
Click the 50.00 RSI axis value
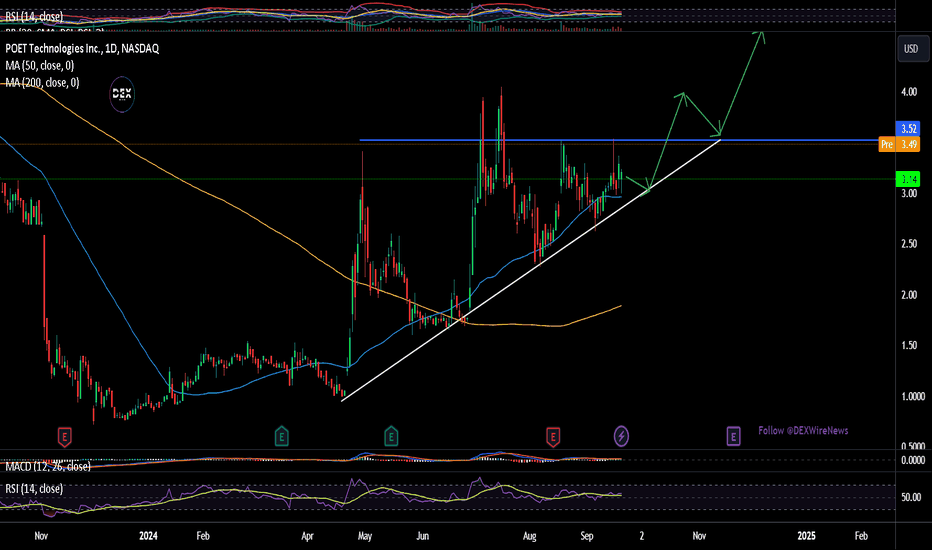[x=911, y=498]
